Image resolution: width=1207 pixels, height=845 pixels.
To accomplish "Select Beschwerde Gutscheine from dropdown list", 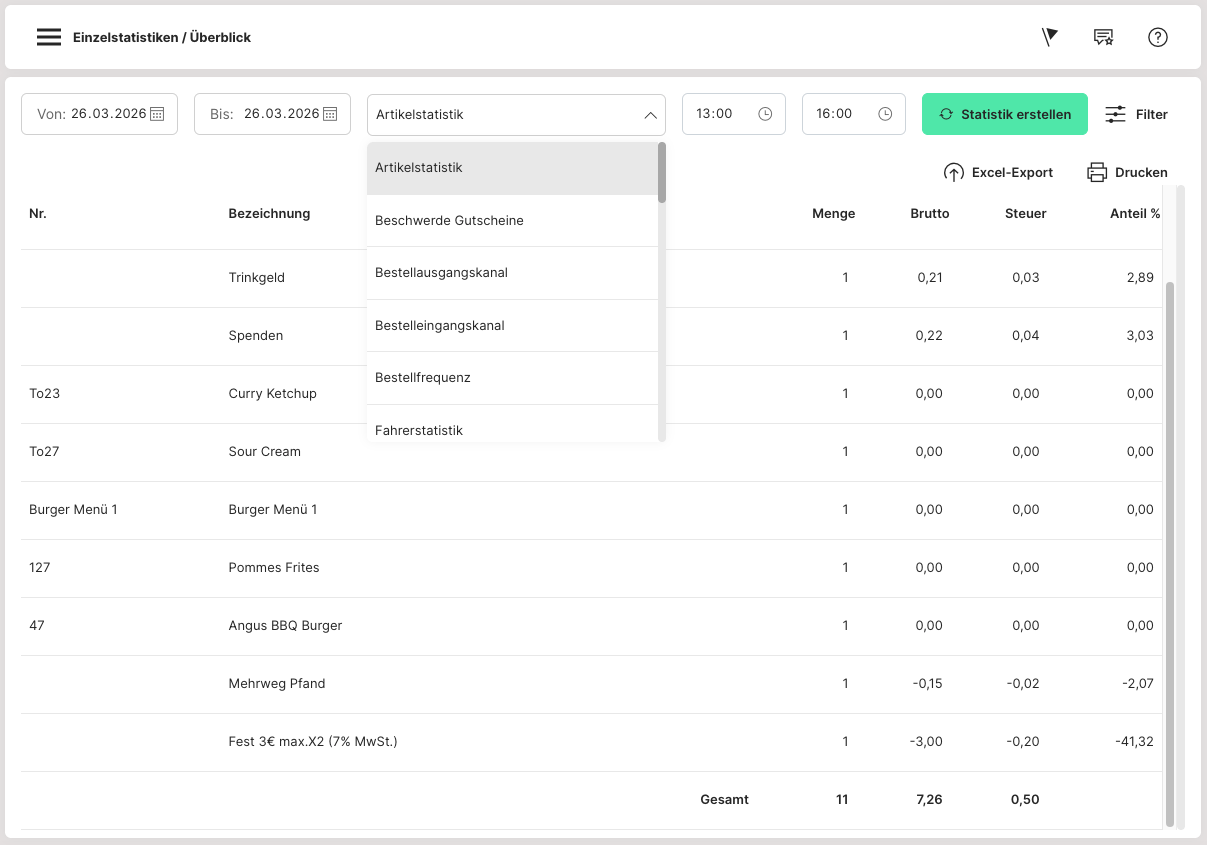I will 449,220.
